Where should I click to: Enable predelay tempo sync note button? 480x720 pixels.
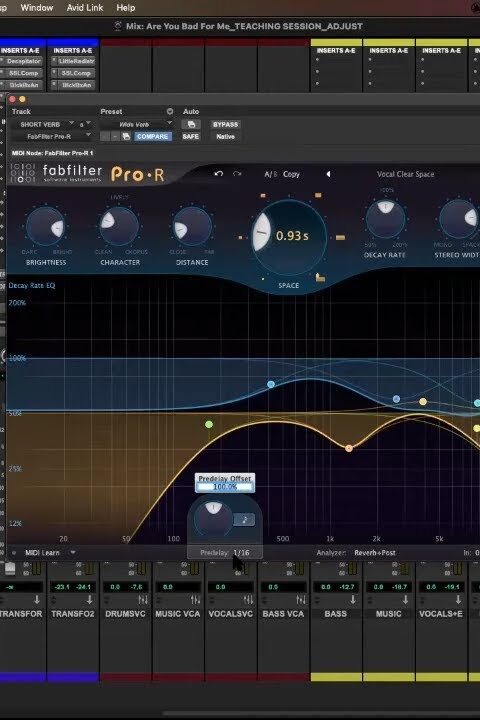click(244, 519)
